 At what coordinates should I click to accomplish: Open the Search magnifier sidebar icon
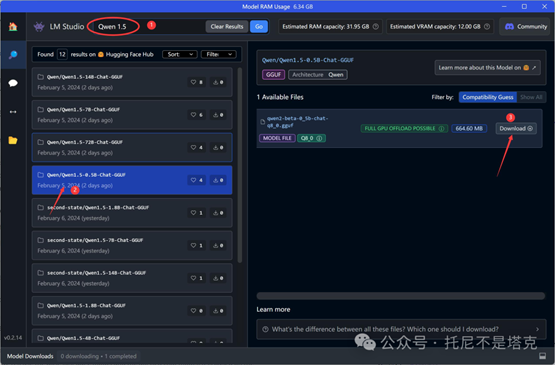tap(13, 55)
